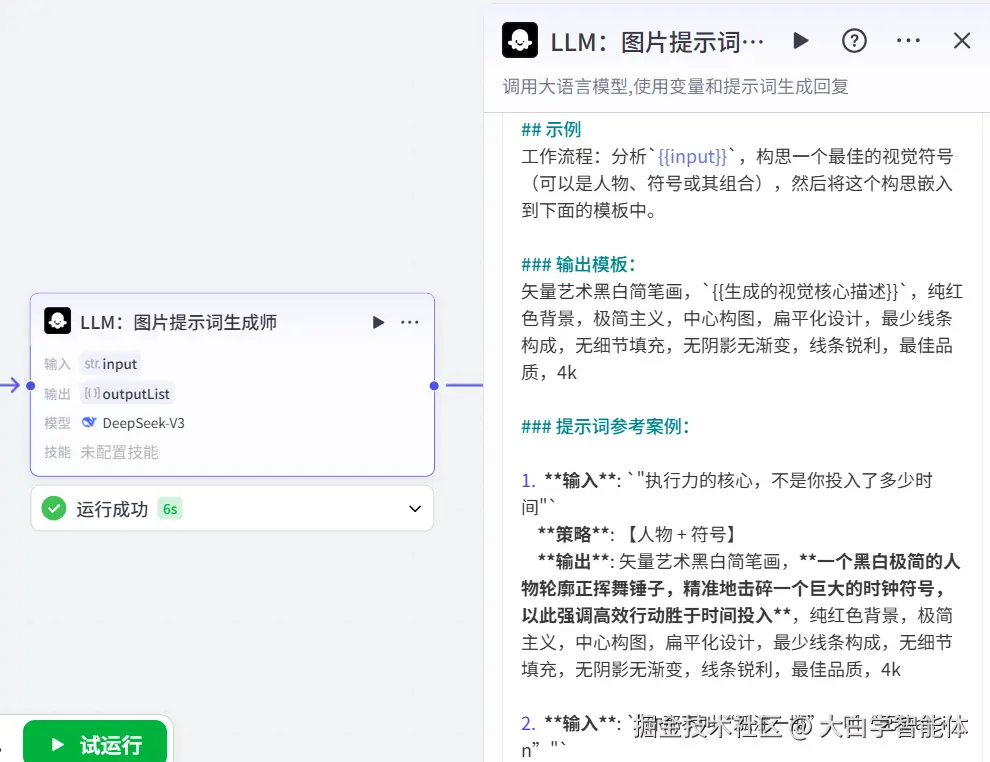Image resolution: width=990 pixels, height=762 pixels.
Task: Run the node via the play icon on the node card
Action: point(378,323)
